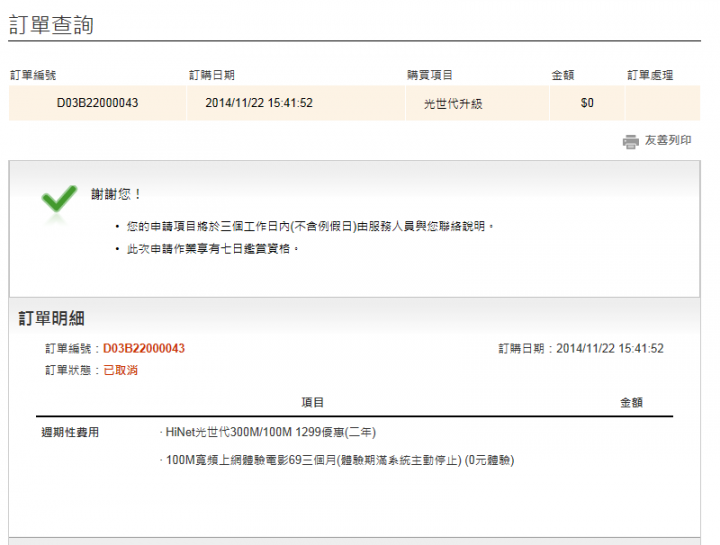Screen dimensions: 720x545
Task: Click the green checkmark icon
Action: [x=59, y=199]
